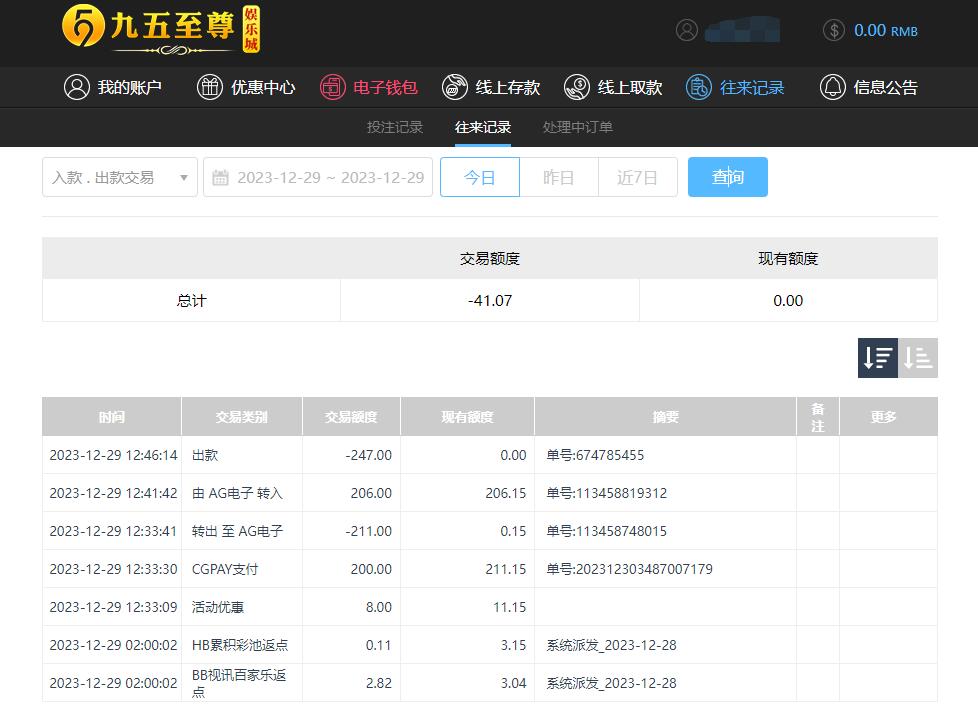Open 信息公告 announcements bell
Image resolution: width=978 pixels, height=705 pixels.
pos(868,87)
